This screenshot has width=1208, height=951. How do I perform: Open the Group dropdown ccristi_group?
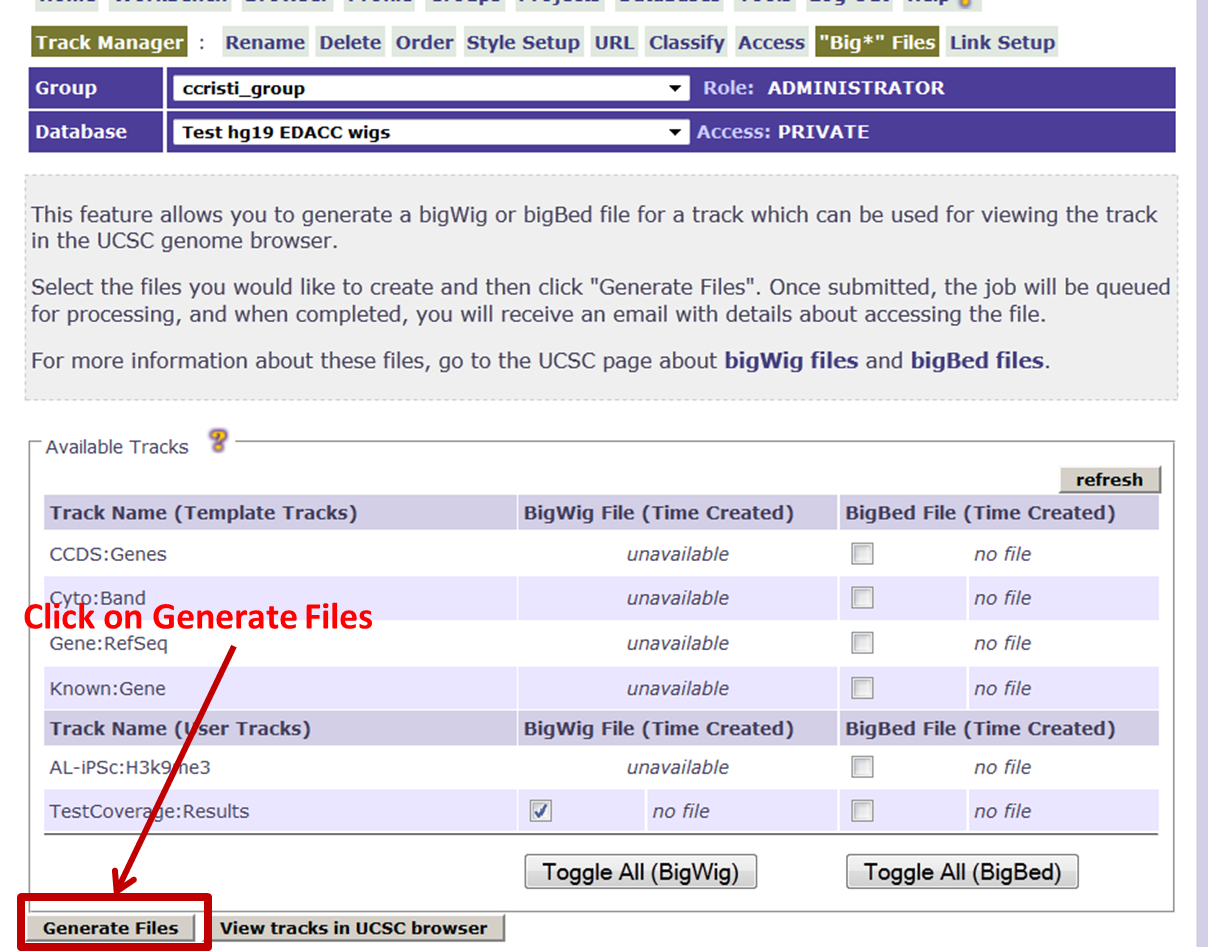coord(430,88)
